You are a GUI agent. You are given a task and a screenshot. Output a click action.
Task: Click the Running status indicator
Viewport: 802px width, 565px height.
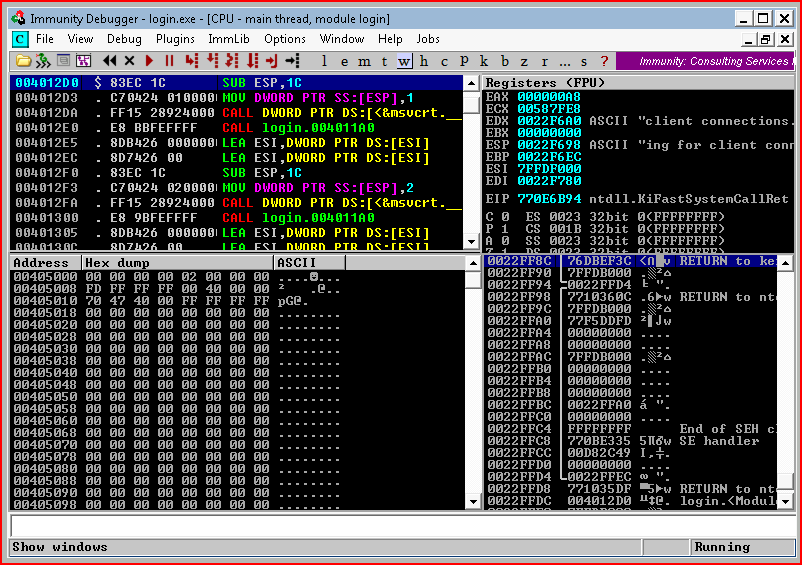pyautogui.click(x=741, y=547)
